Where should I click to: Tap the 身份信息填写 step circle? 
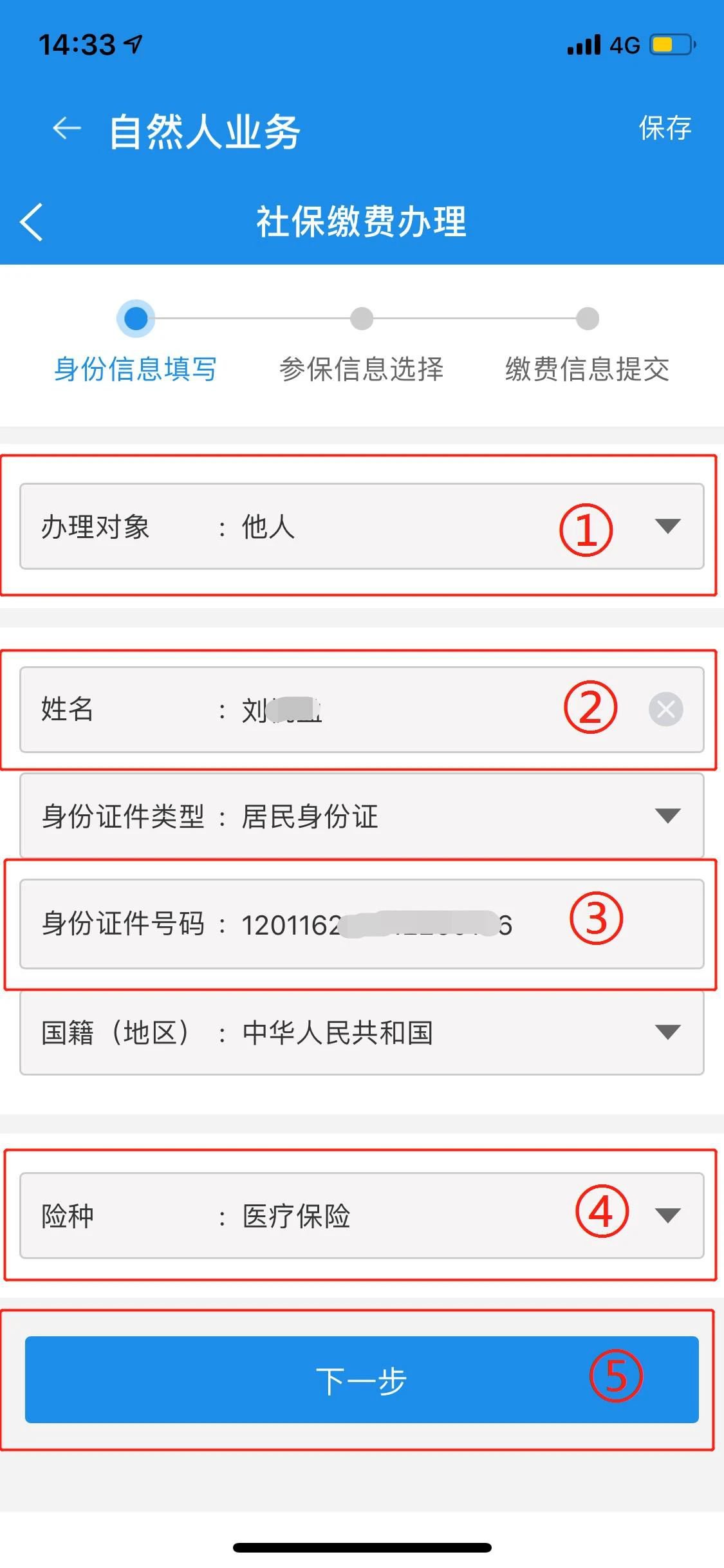[x=136, y=318]
